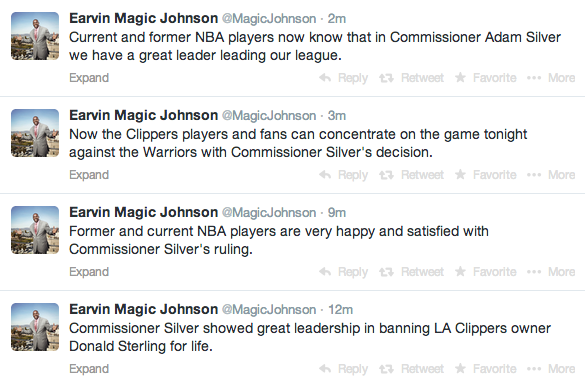Viewport: 585px width, 385px height.
Task: Retweet the Commissioner Silver's ruling tweet
Action: (412, 272)
